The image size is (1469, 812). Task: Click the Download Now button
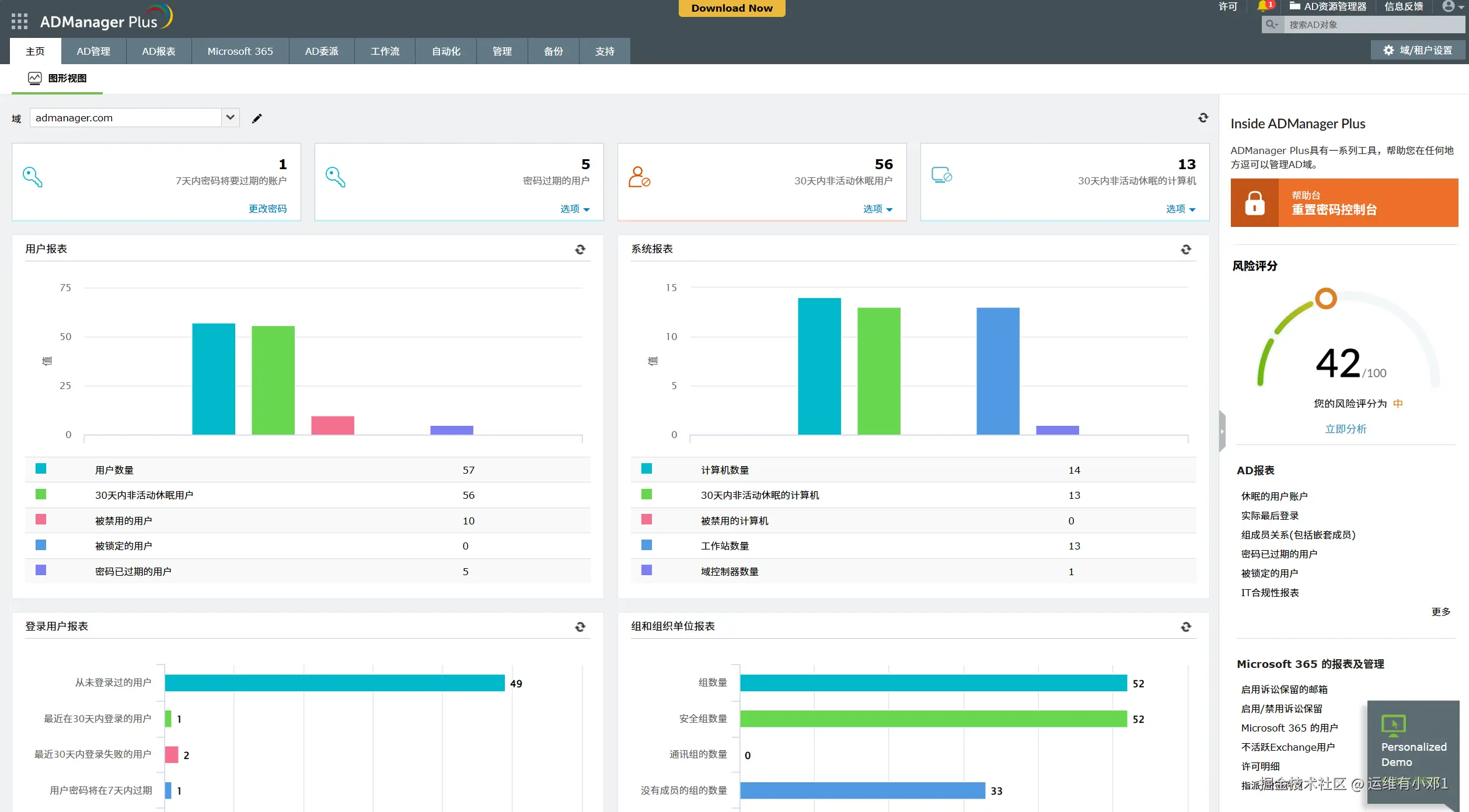(x=731, y=8)
